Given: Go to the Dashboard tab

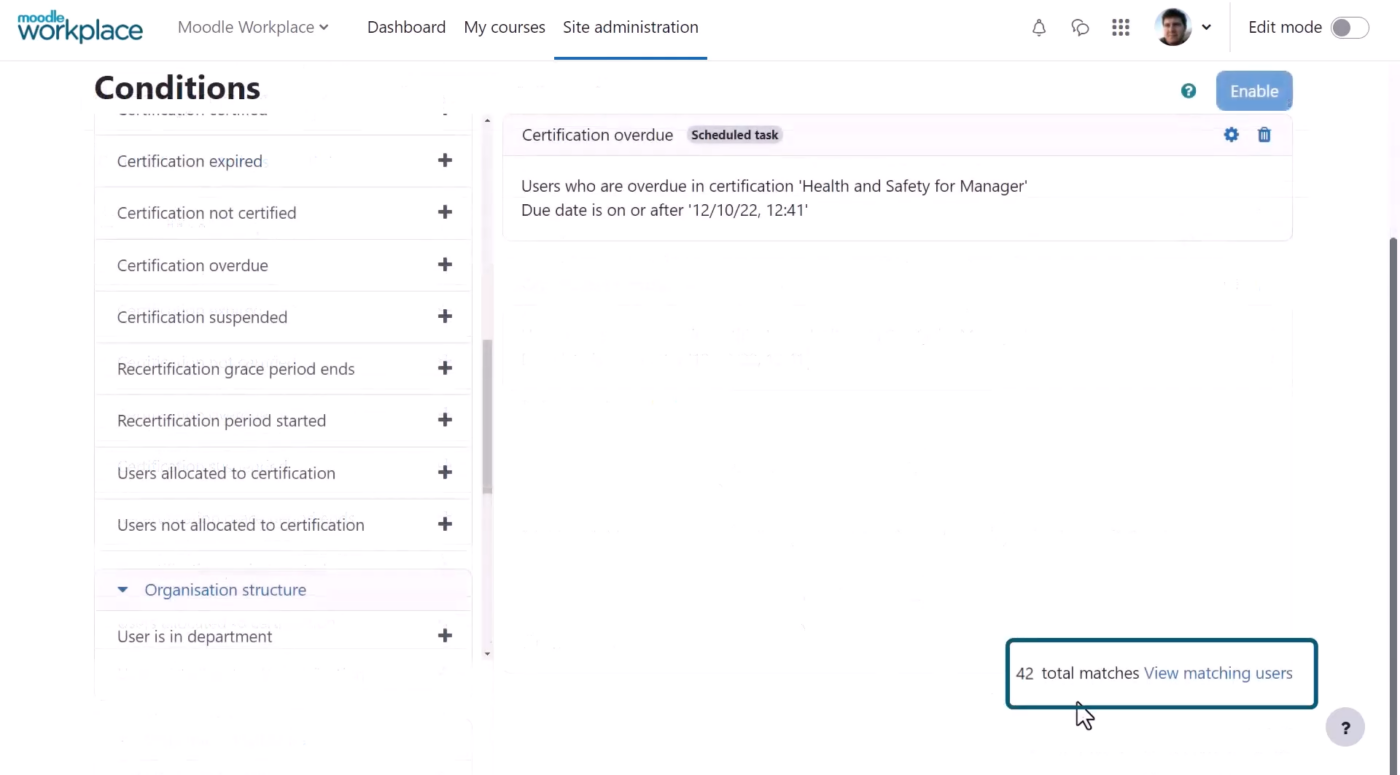Looking at the screenshot, I should point(406,27).
